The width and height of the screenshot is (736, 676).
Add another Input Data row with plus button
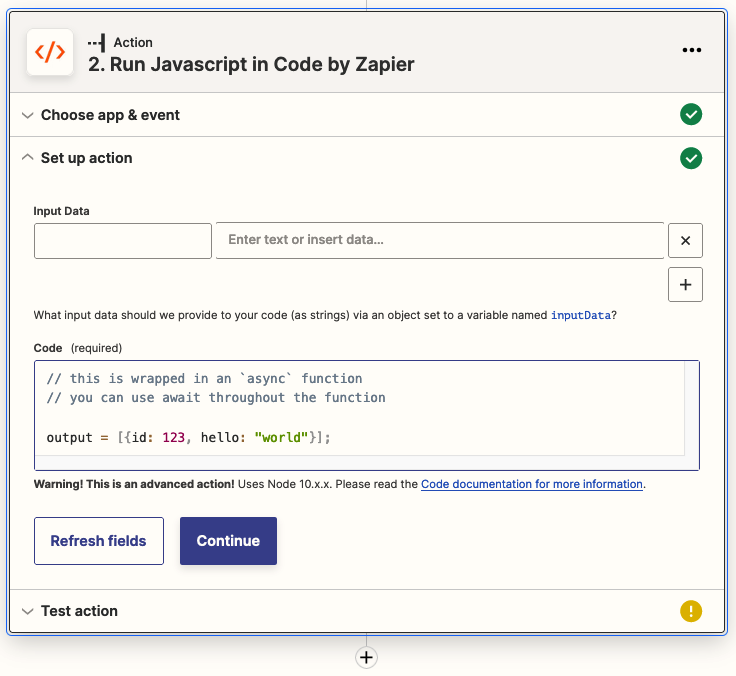point(685,284)
